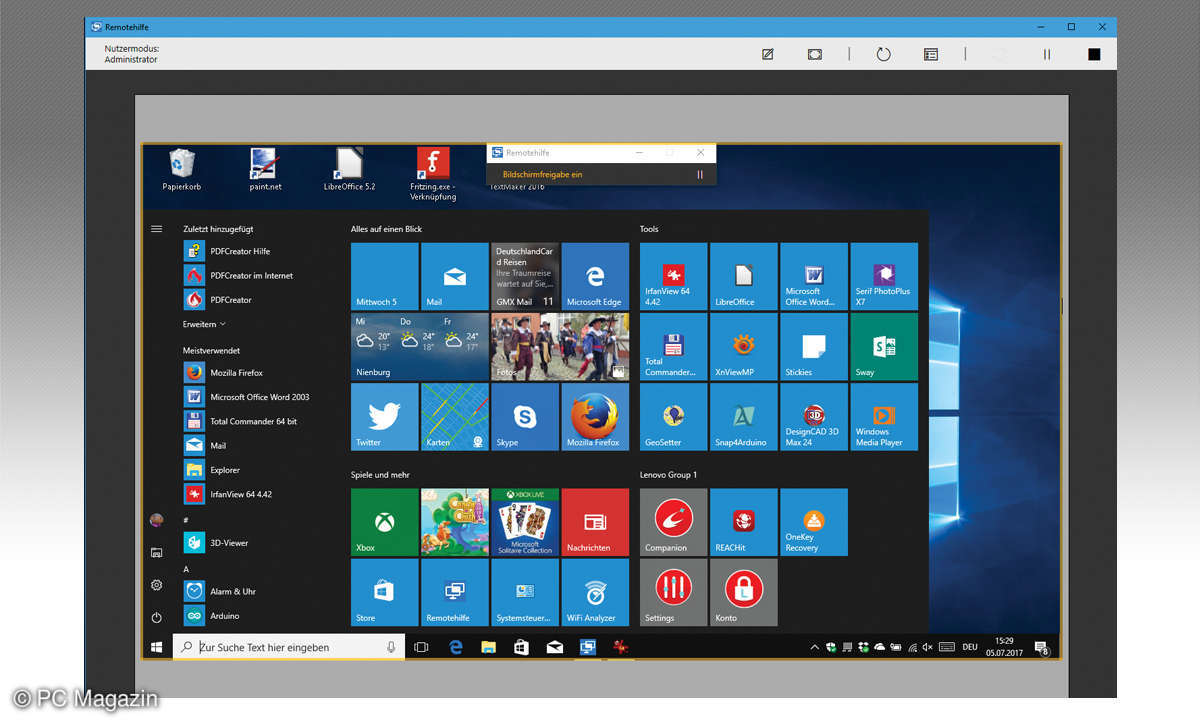Click the File Explorer icon in the Start menu rail
Image resolution: width=1200 pixels, height=720 pixels.
pos(156,552)
